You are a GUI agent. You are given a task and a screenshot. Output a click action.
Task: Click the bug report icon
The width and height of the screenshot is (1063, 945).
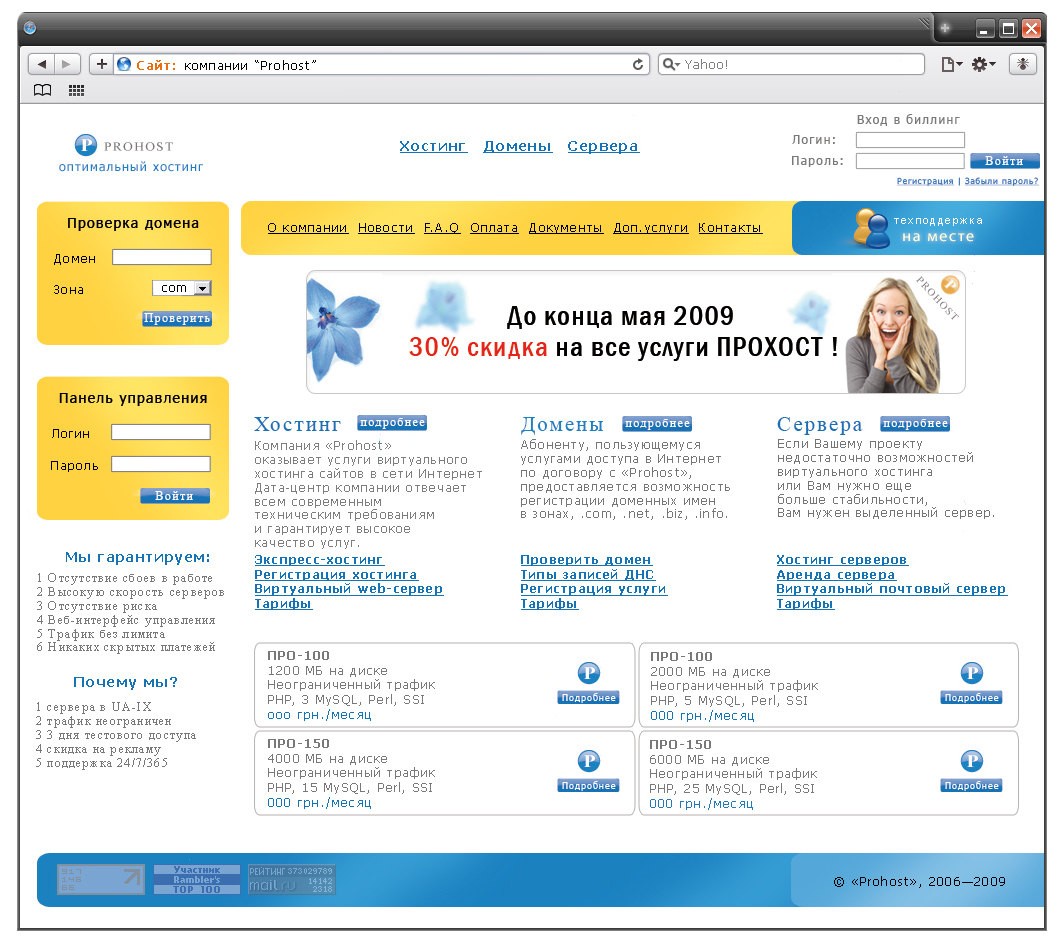click(1023, 64)
